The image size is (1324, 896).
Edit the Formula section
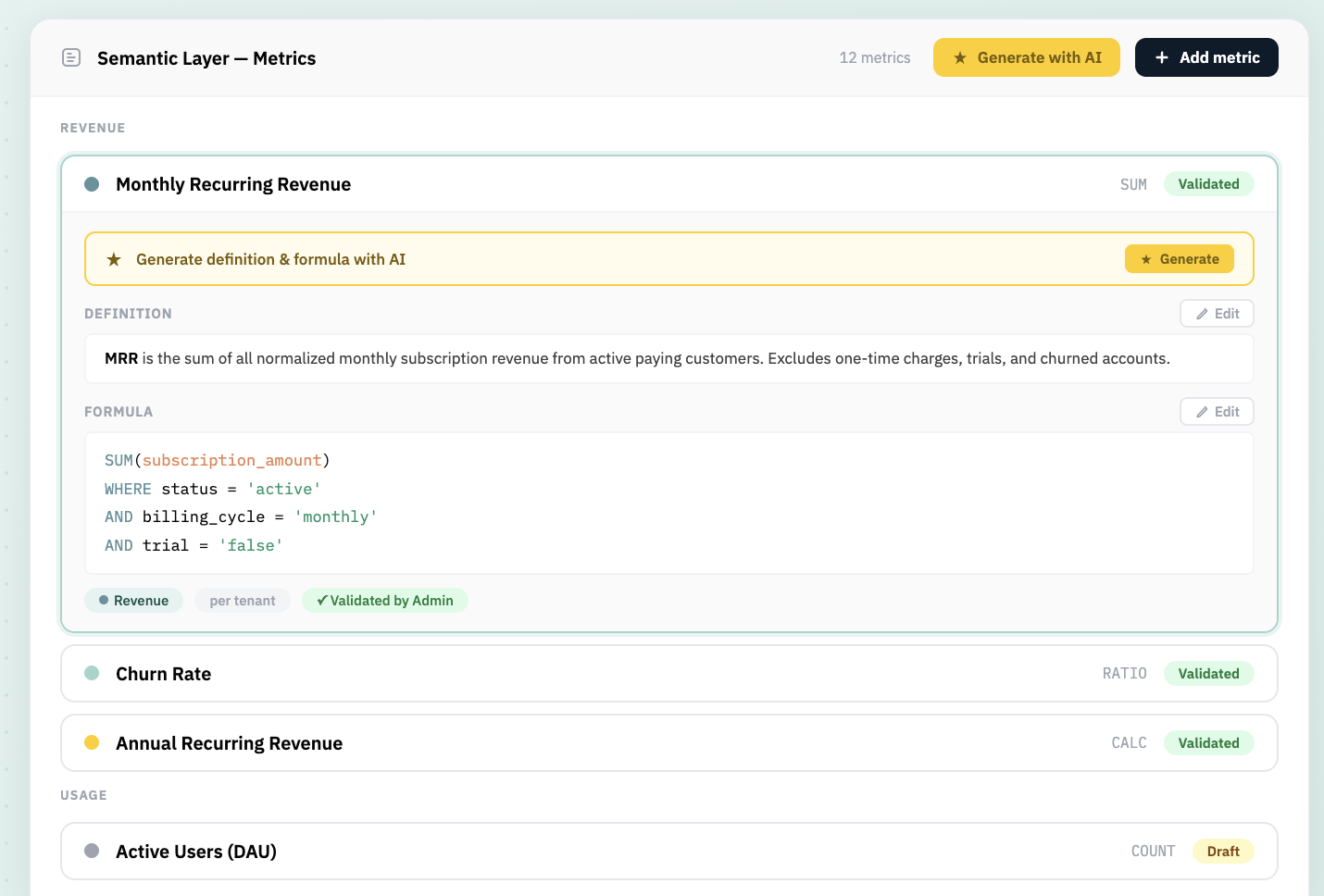coord(1217,412)
